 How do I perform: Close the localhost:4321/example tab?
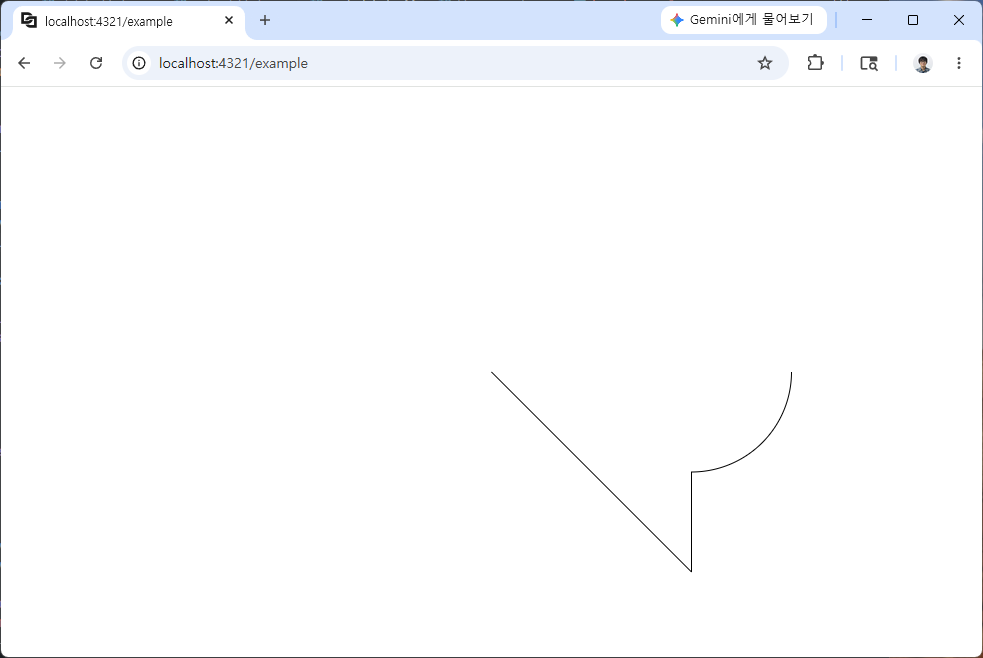(x=229, y=20)
